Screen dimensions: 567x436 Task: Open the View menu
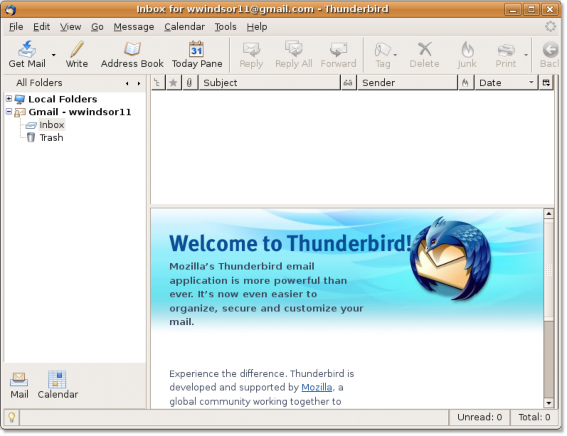click(x=71, y=27)
